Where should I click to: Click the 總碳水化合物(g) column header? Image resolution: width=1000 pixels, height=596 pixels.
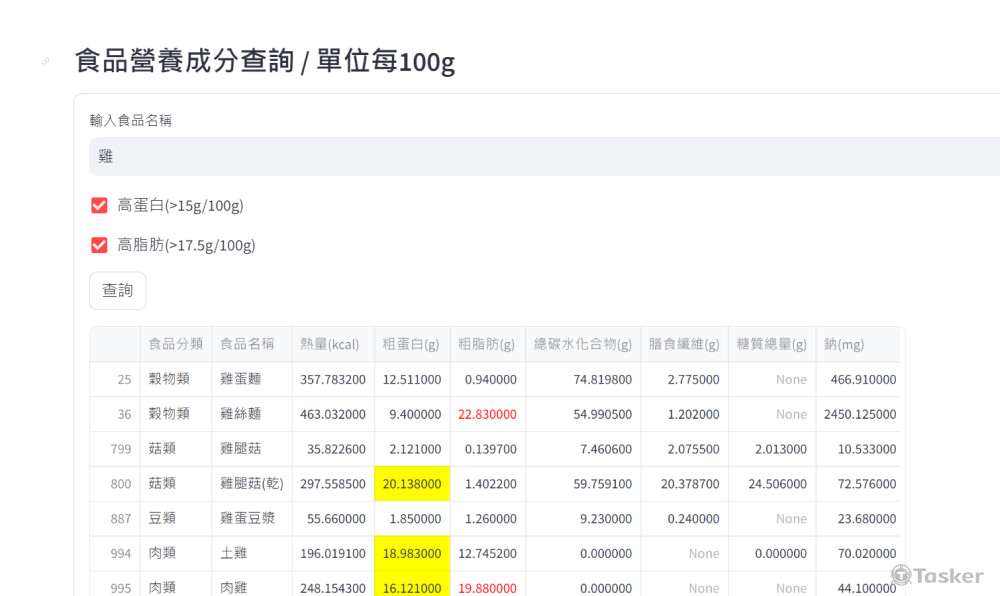pyautogui.click(x=583, y=344)
